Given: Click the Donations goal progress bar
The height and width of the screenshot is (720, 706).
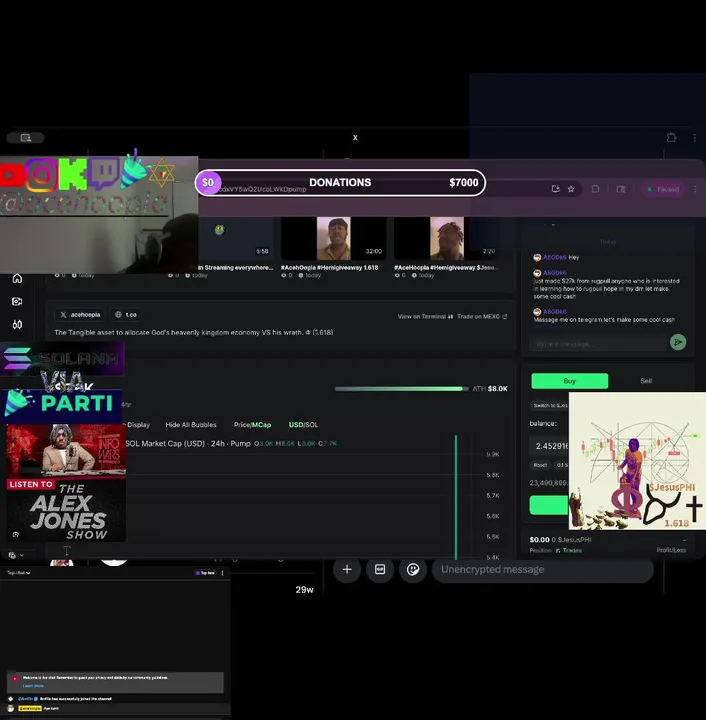Looking at the screenshot, I should (x=340, y=183).
